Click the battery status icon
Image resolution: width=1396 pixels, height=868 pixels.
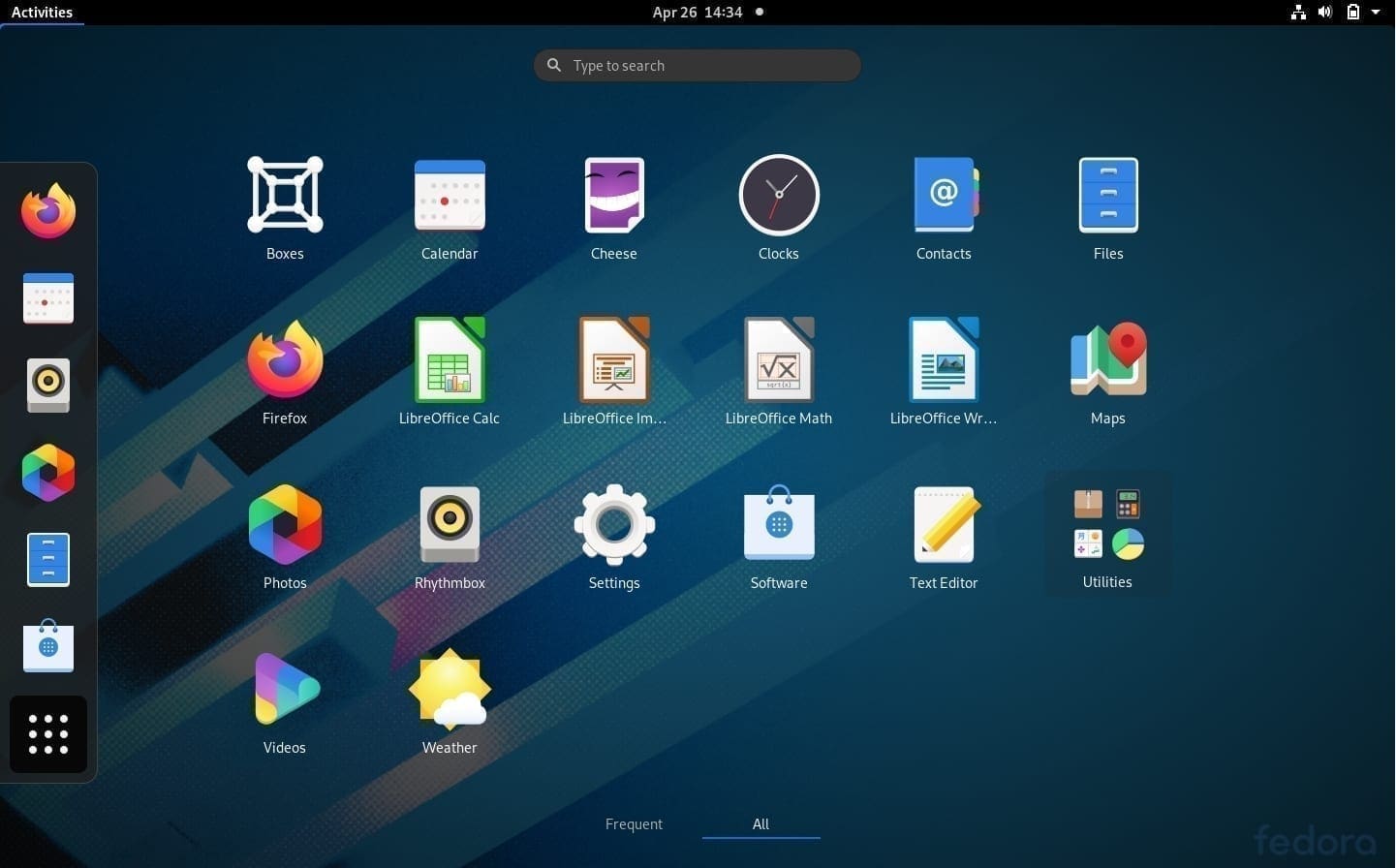click(x=1353, y=12)
